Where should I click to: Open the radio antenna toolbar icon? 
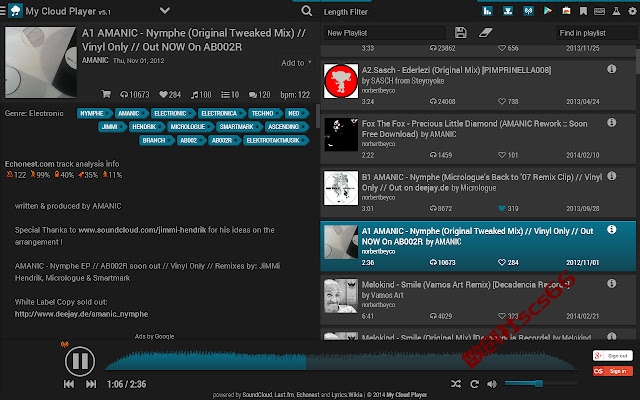pos(528,11)
